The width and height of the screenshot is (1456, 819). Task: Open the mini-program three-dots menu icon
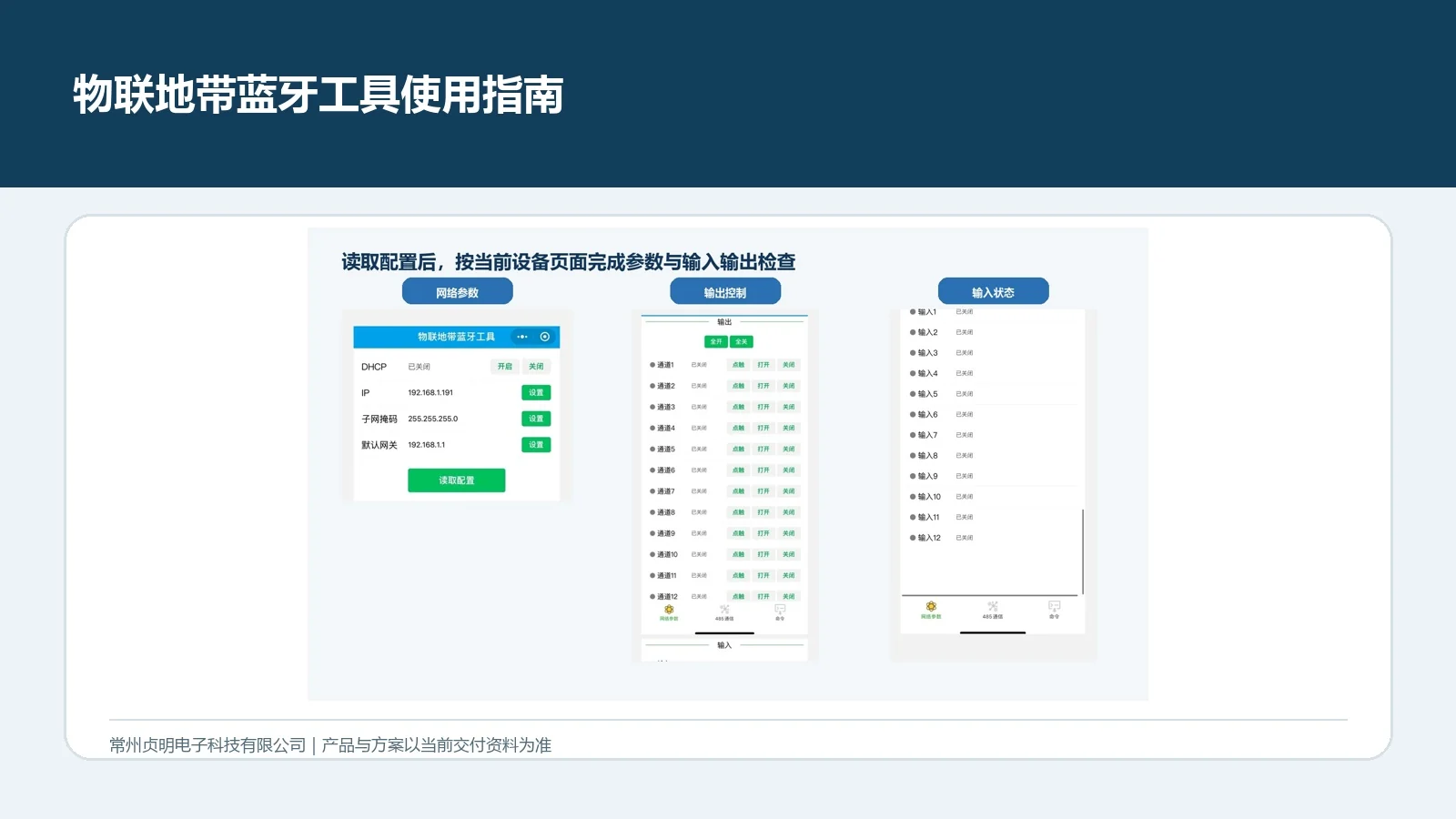click(522, 337)
